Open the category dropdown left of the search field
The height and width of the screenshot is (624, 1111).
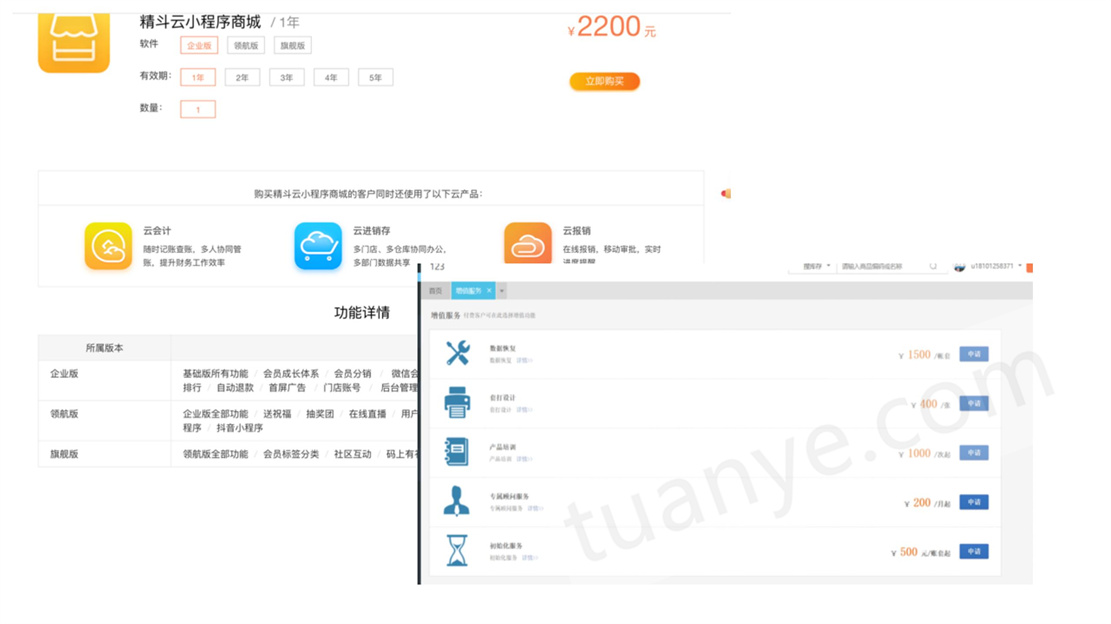pos(814,266)
